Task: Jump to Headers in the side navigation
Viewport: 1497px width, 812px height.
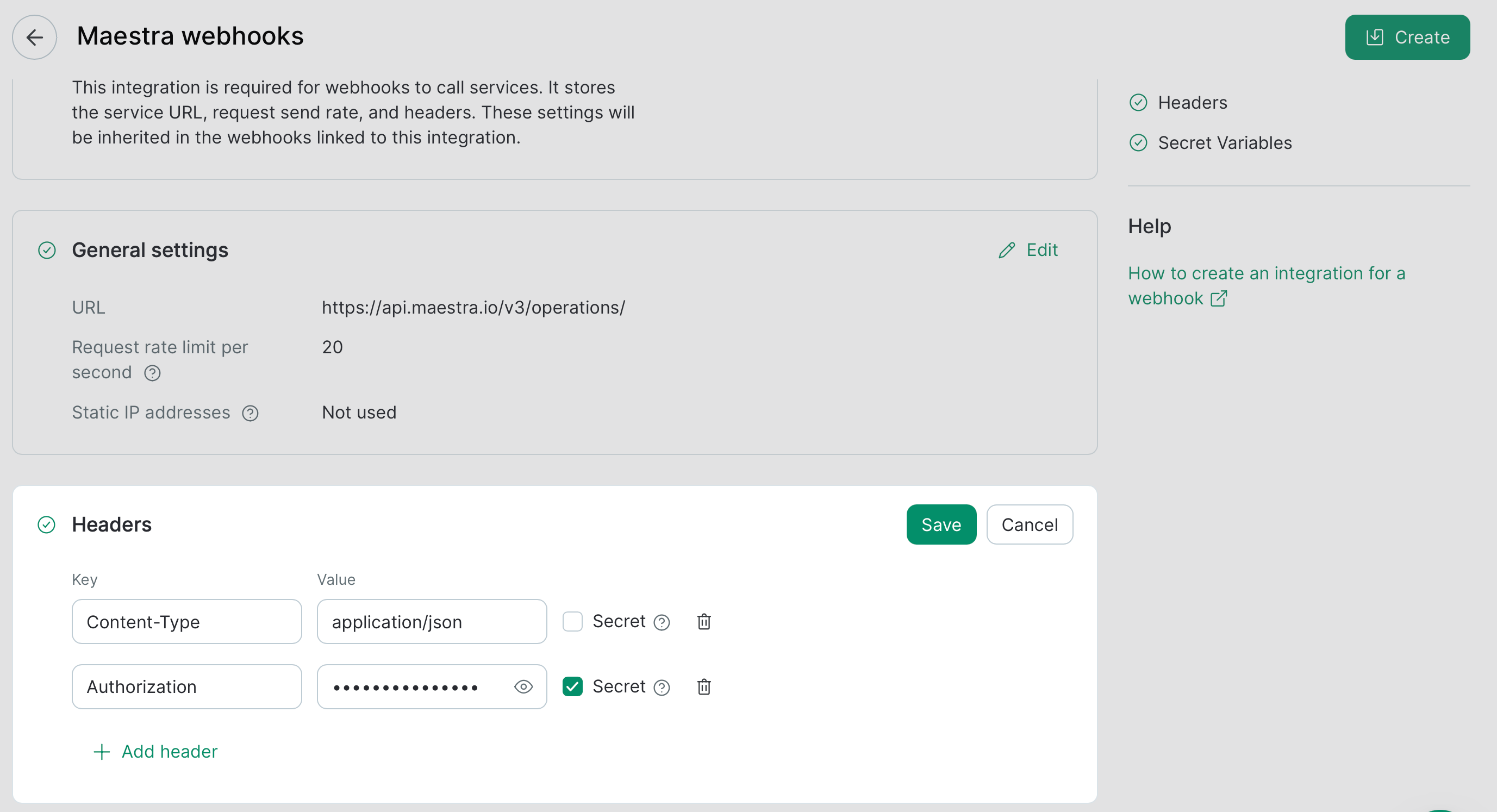Action: 1192,102
